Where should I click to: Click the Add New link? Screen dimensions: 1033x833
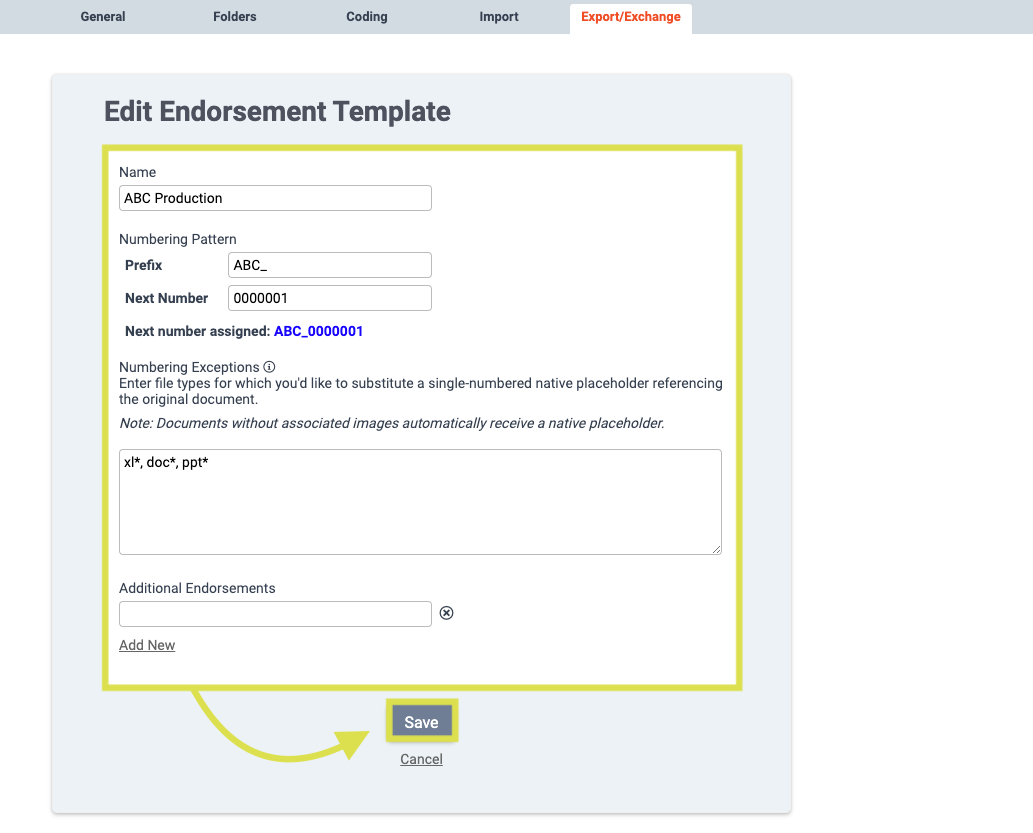[x=147, y=645]
